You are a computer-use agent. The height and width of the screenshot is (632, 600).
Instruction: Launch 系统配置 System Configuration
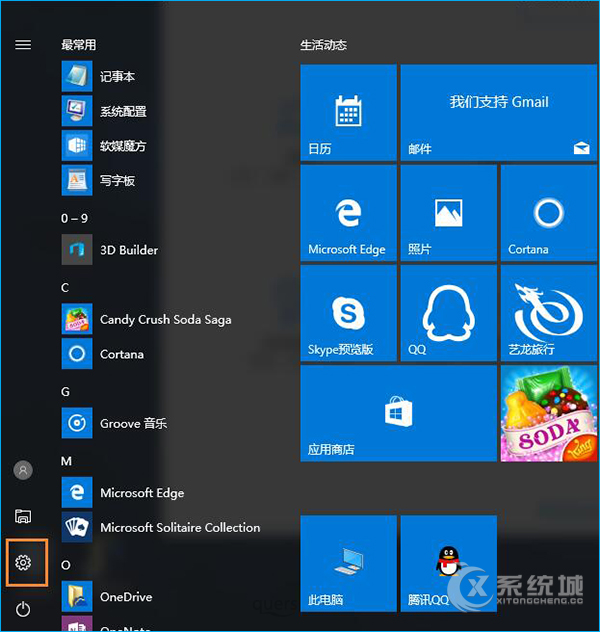104,111
